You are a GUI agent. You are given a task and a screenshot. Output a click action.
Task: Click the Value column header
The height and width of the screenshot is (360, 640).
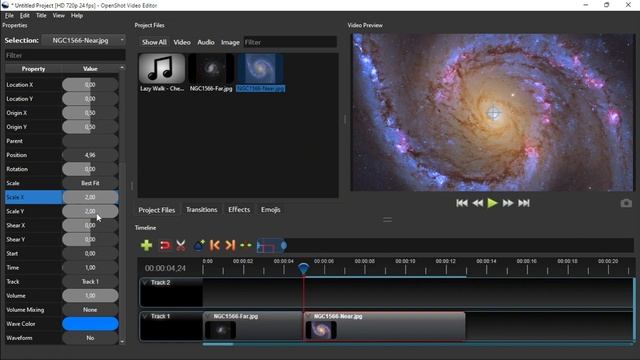point(90,69)
